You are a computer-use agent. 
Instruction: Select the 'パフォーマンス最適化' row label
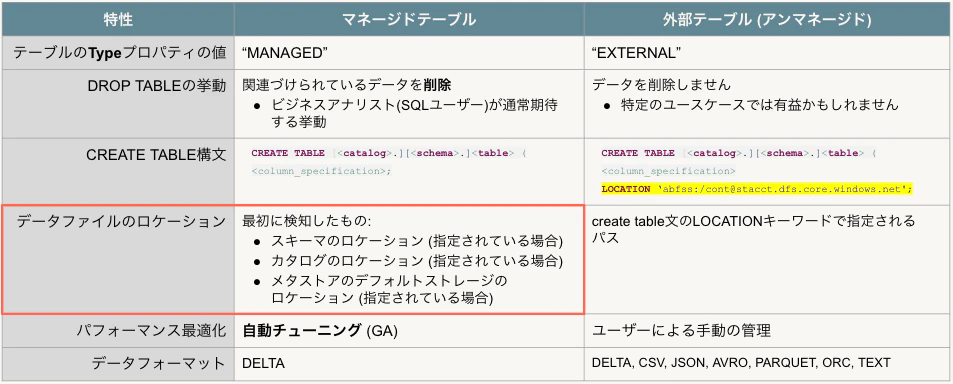point(151,331)
